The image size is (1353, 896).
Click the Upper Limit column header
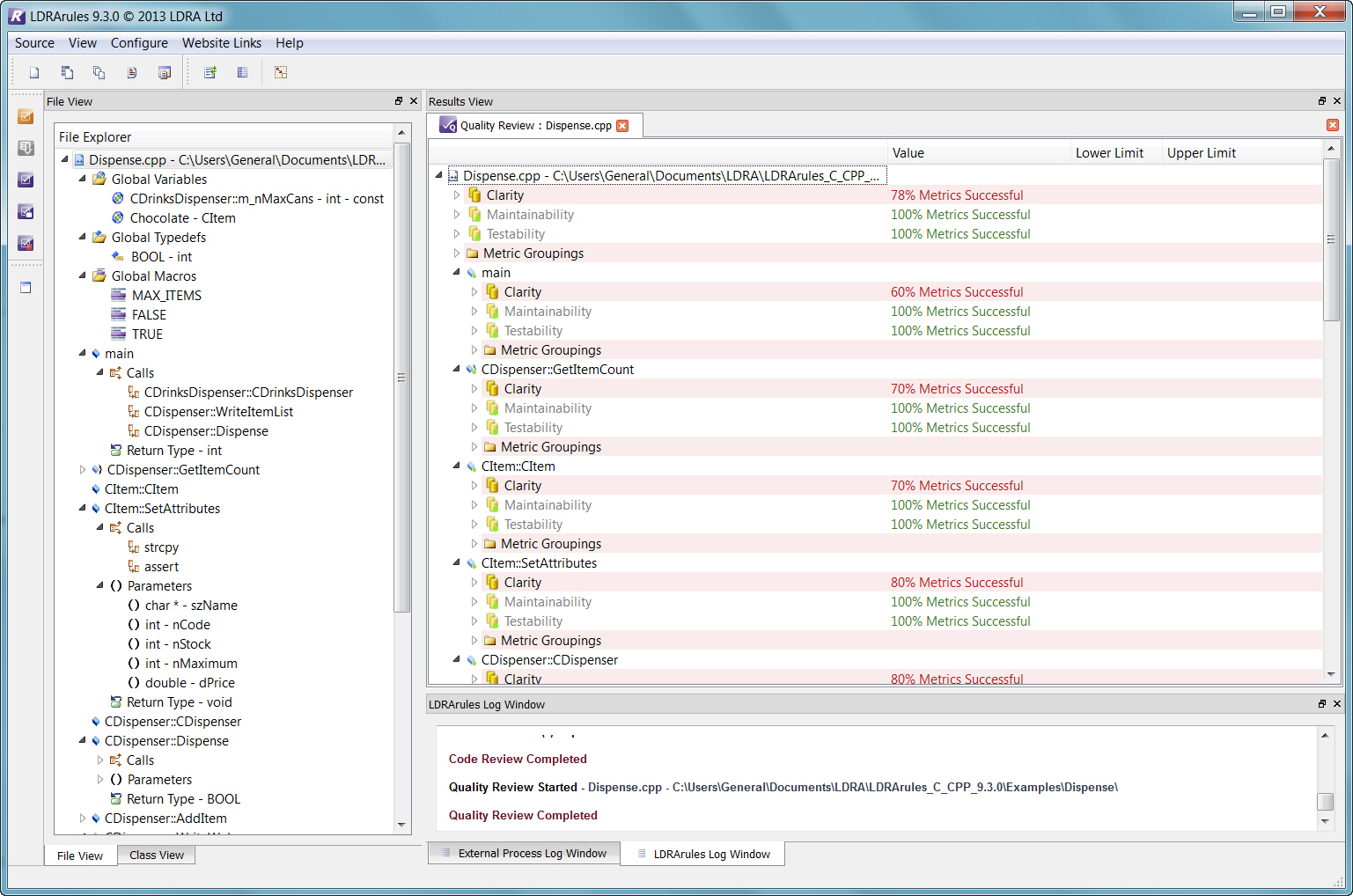1202,153
